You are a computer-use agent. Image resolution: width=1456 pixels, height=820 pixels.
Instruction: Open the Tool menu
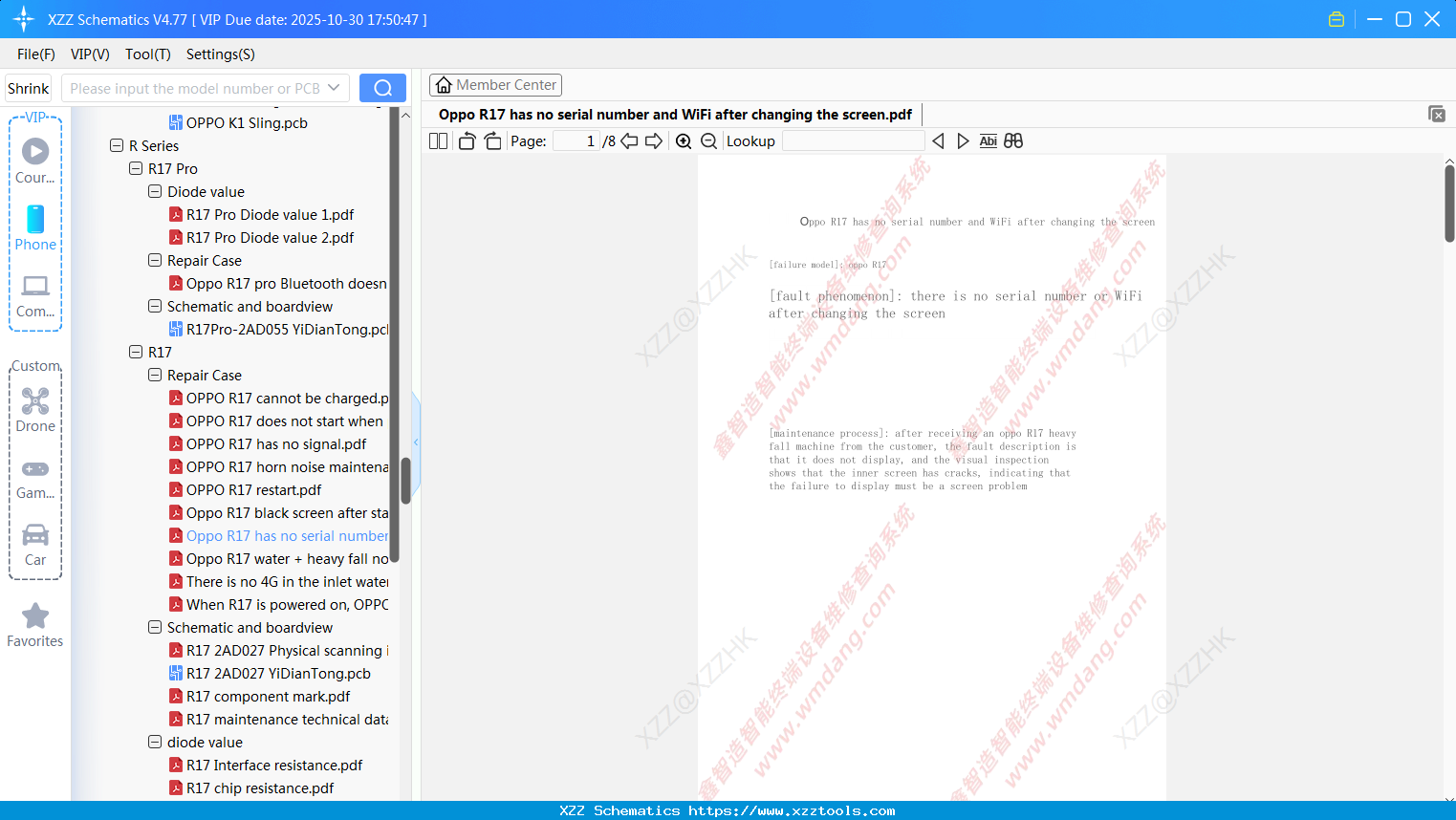[148, 54]
